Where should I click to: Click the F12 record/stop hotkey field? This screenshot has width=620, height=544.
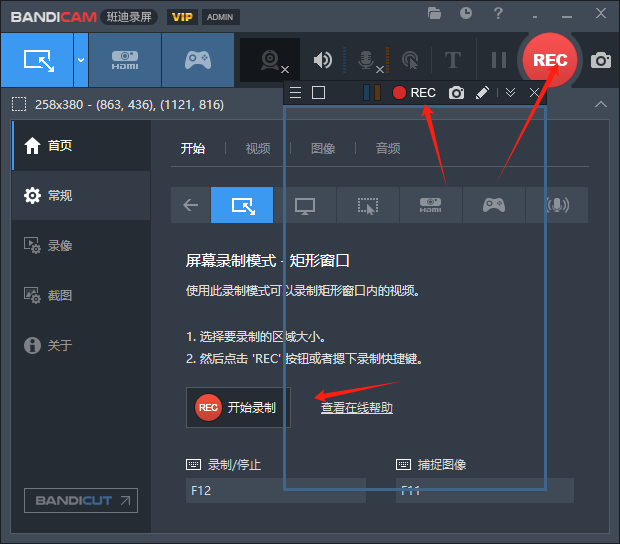(x=276, y=491)
